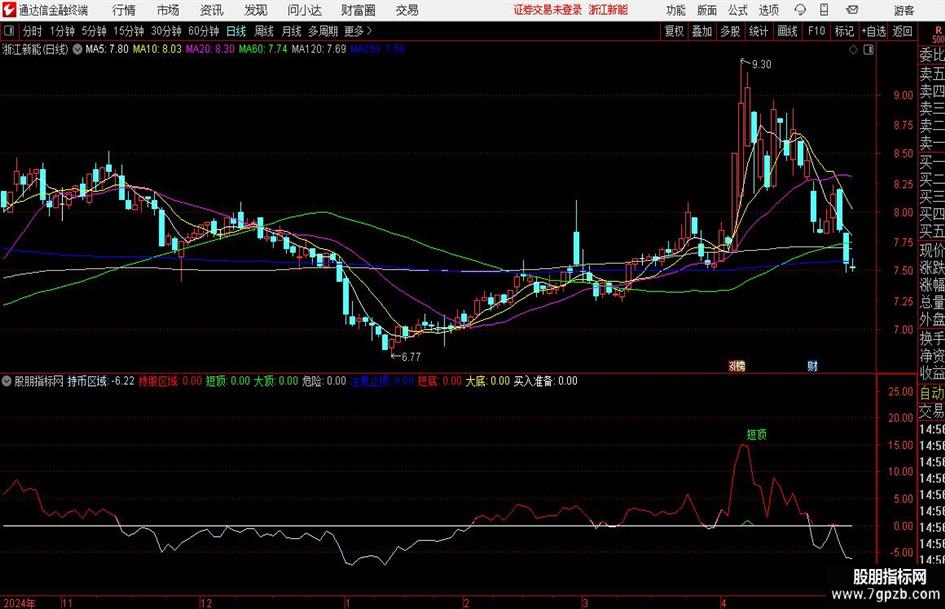Click the 财 financial event marker
945x609 pixels.
pos(813,365)
